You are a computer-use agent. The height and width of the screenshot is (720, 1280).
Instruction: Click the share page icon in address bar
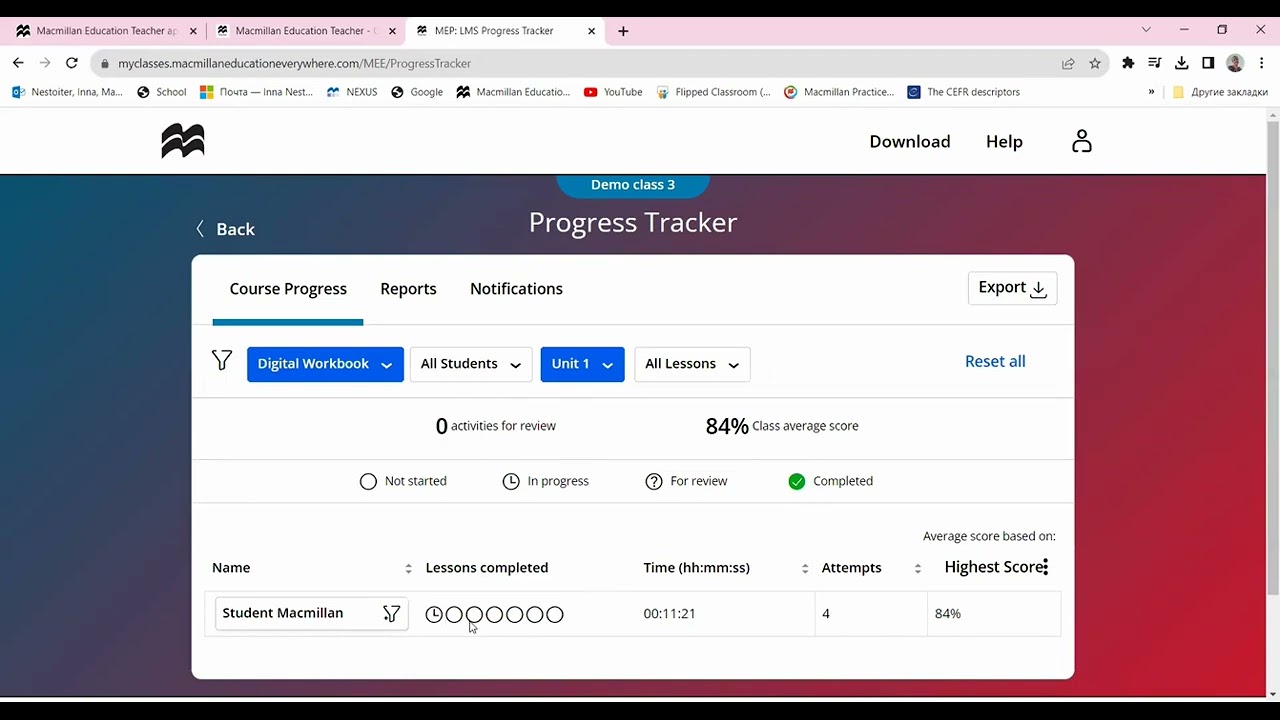coord(1068,63)
